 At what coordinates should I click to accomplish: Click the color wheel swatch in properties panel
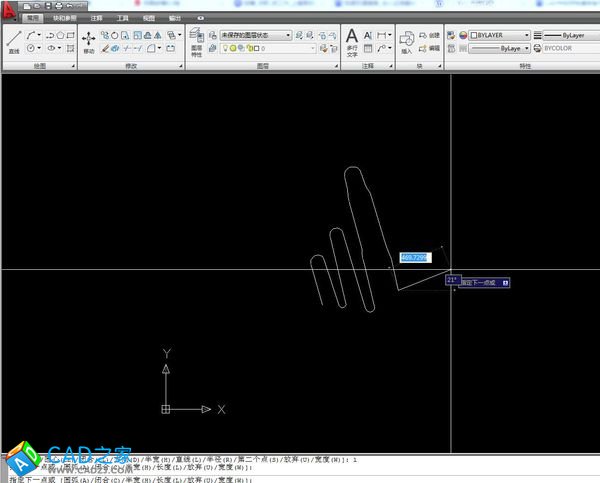[463, 34]
